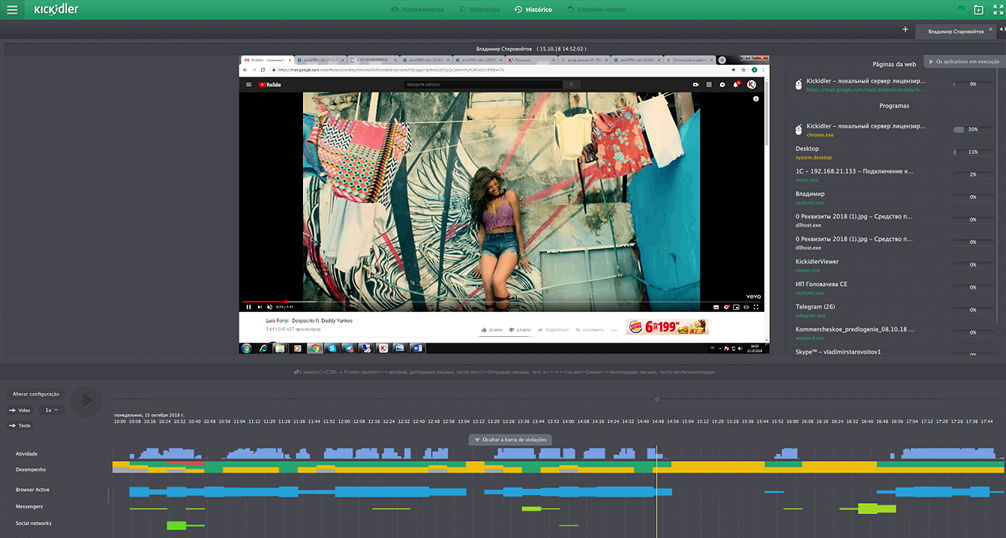Mute the recorded YouTube player volume
The width and height of the screenshot is (1006, 538).
[269, 307]
